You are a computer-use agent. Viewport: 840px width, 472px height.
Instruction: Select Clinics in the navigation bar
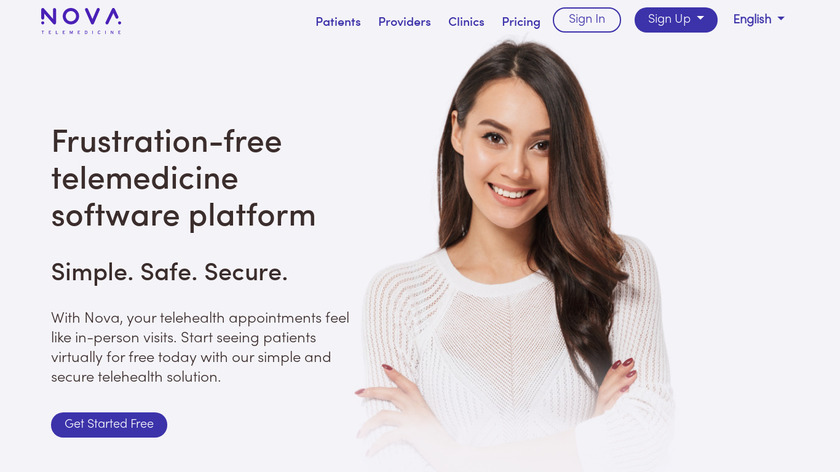point(466,22)
